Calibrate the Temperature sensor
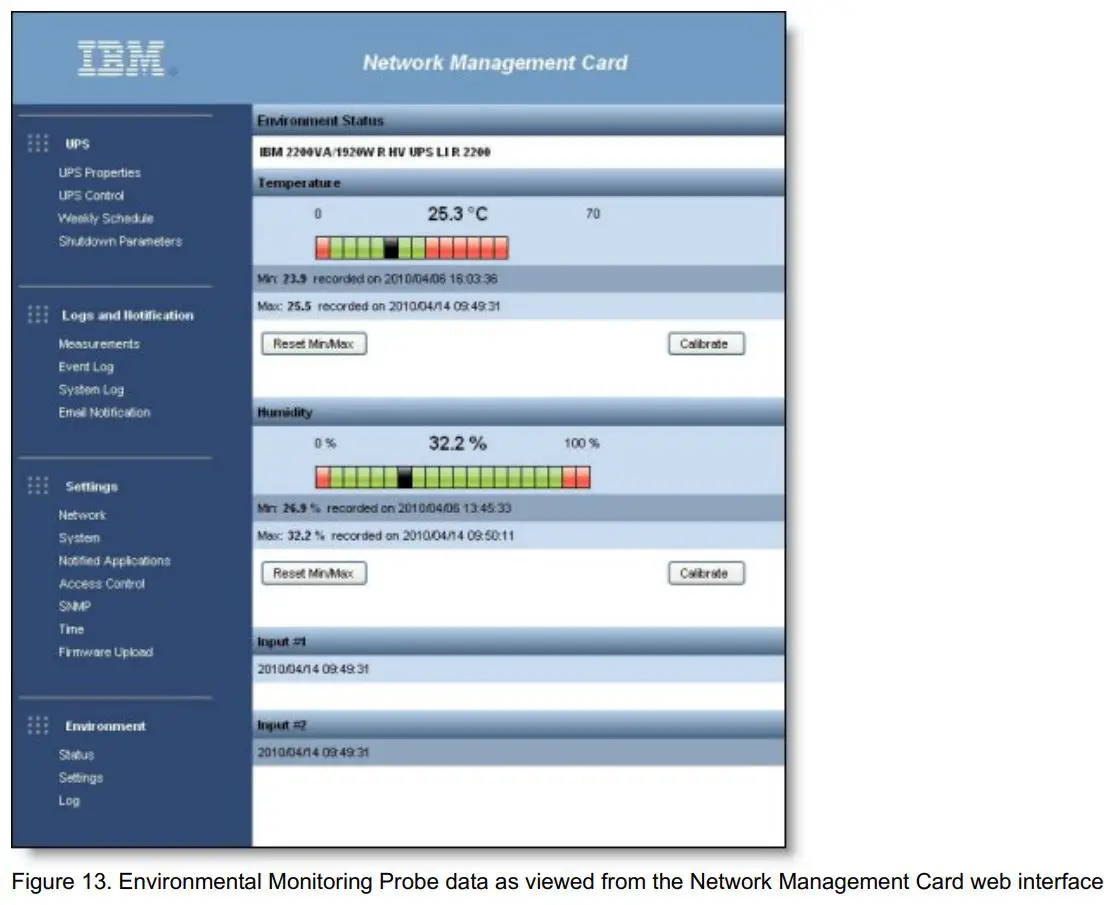Image resolution: width=1117 pixels, height=905 pixels. [706, 343]
